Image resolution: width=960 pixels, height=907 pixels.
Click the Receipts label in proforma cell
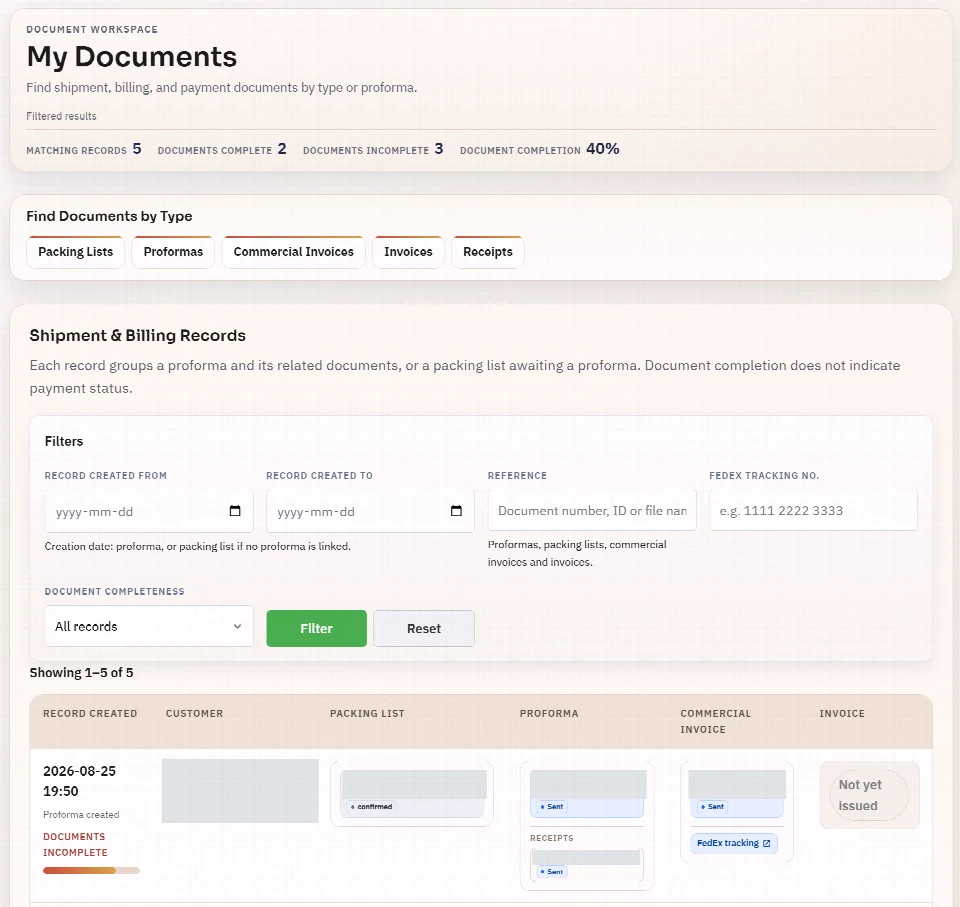552,838
